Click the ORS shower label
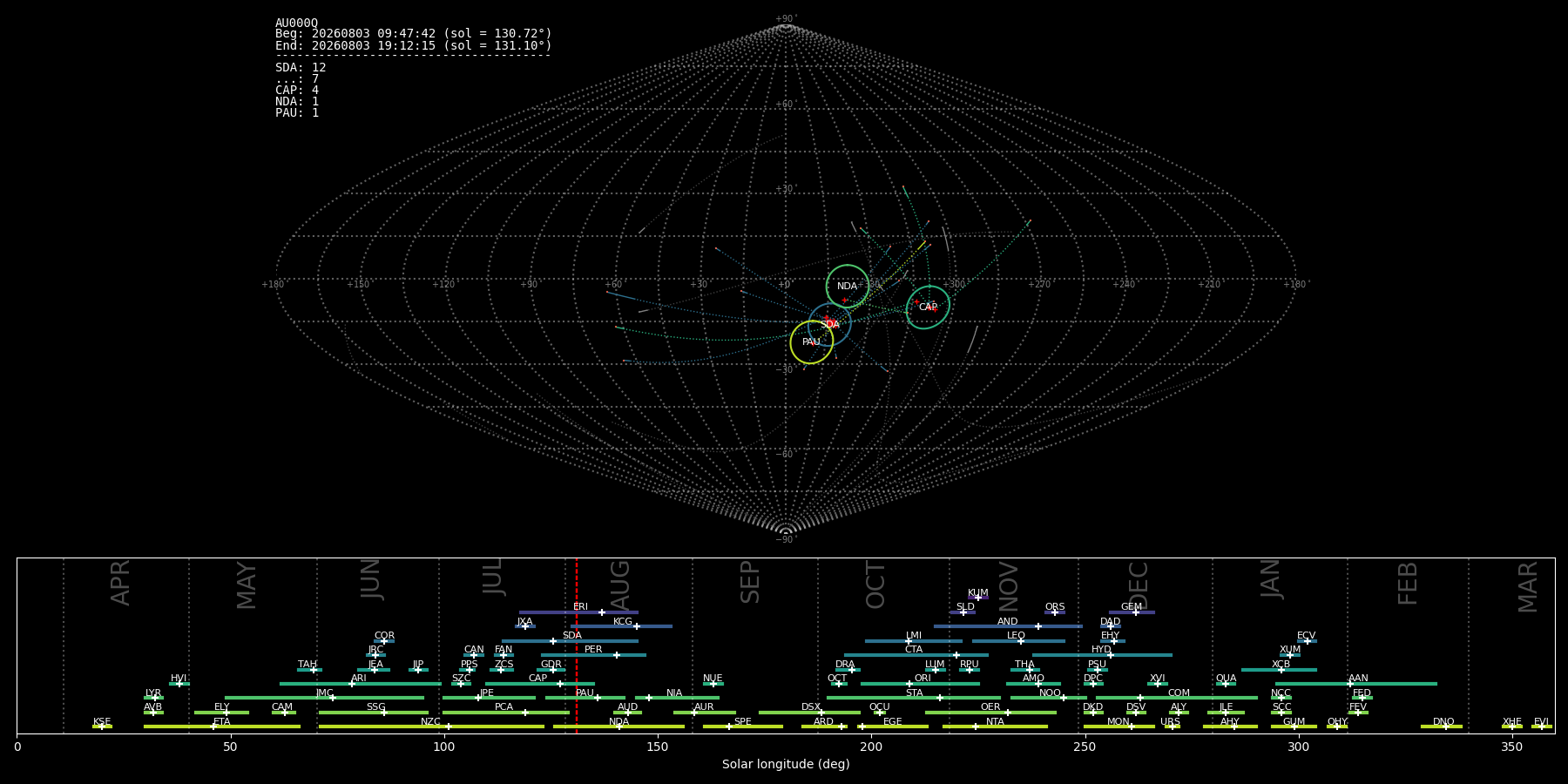This screenshot has width=1568, height=784. 1055,606
